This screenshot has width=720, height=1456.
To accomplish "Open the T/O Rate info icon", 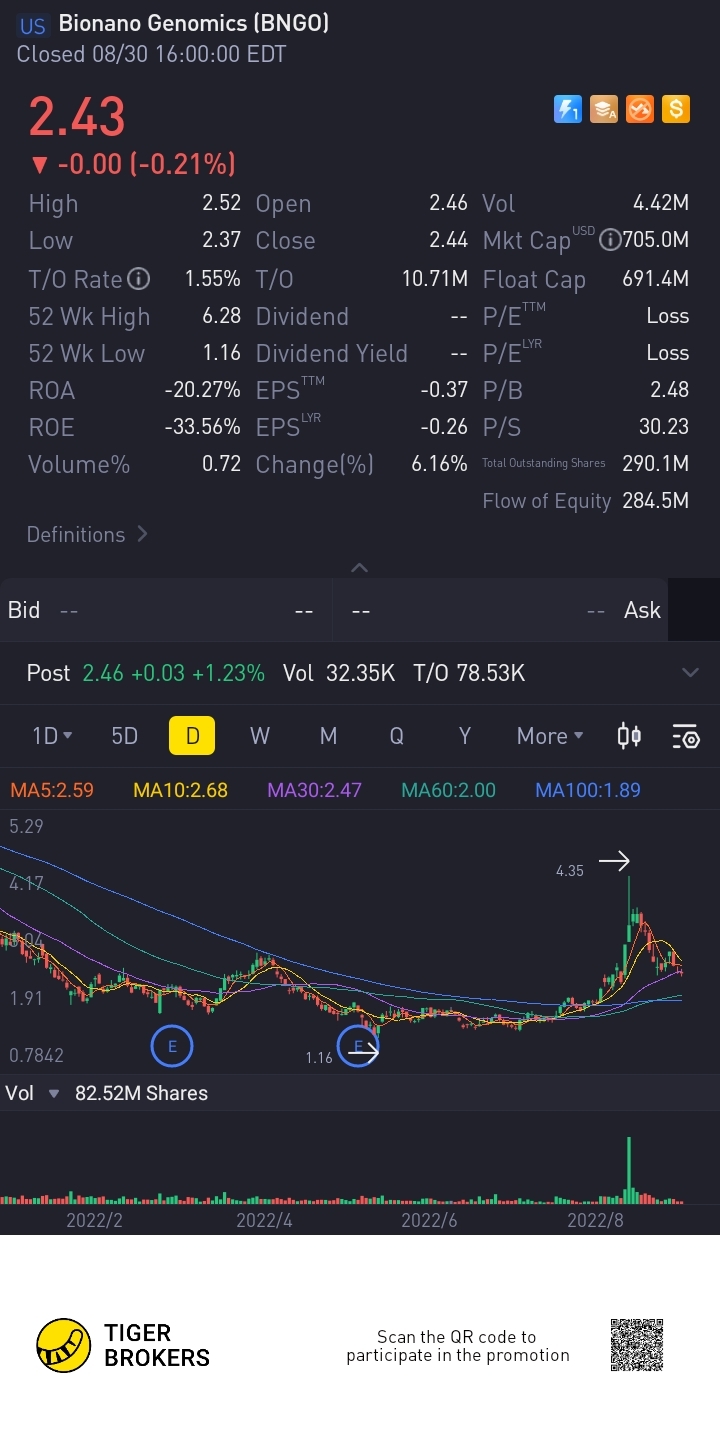I will tap(139, 279).
